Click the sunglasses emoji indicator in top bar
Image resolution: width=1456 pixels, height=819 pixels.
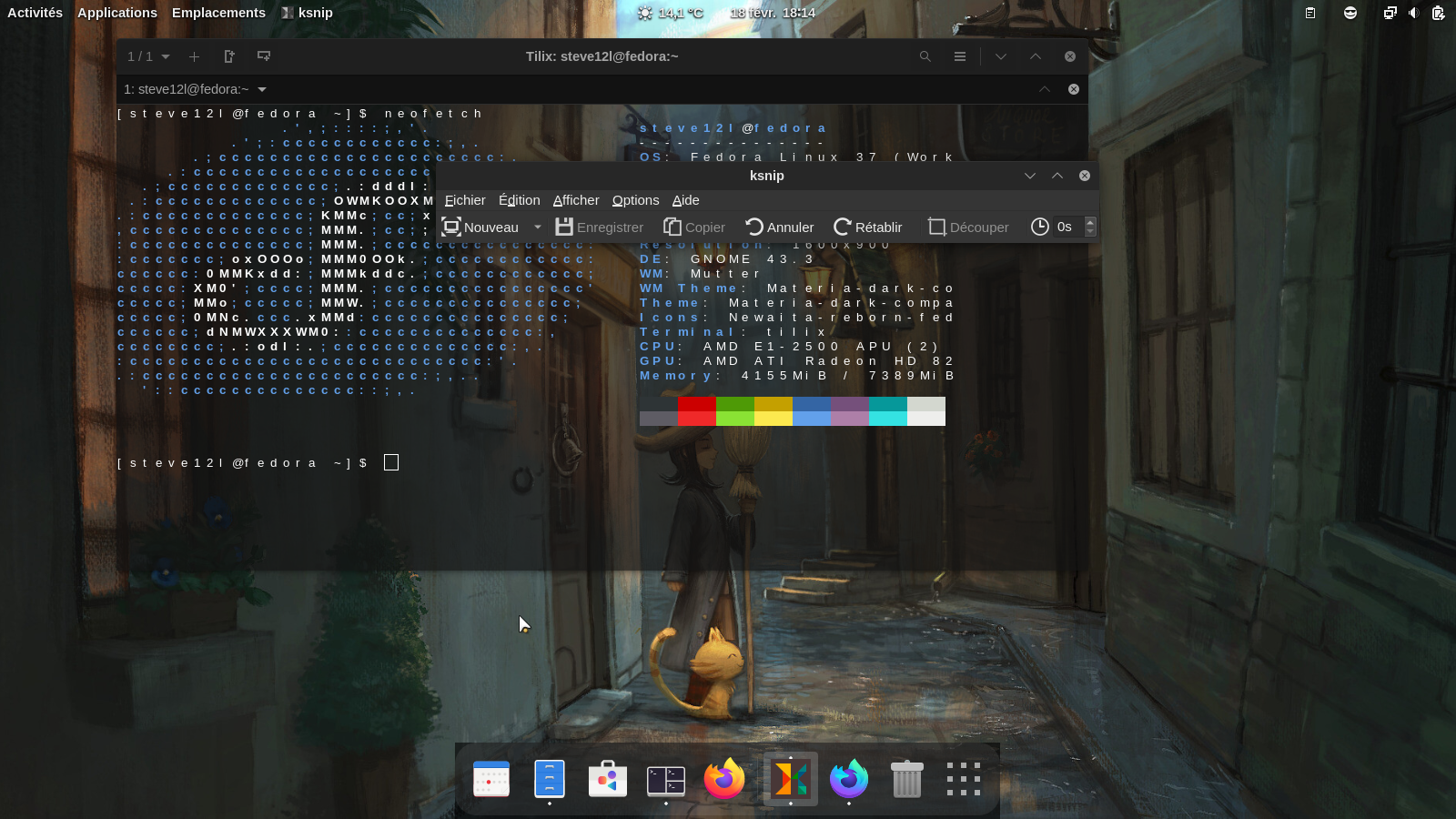tap(1350, 13)
